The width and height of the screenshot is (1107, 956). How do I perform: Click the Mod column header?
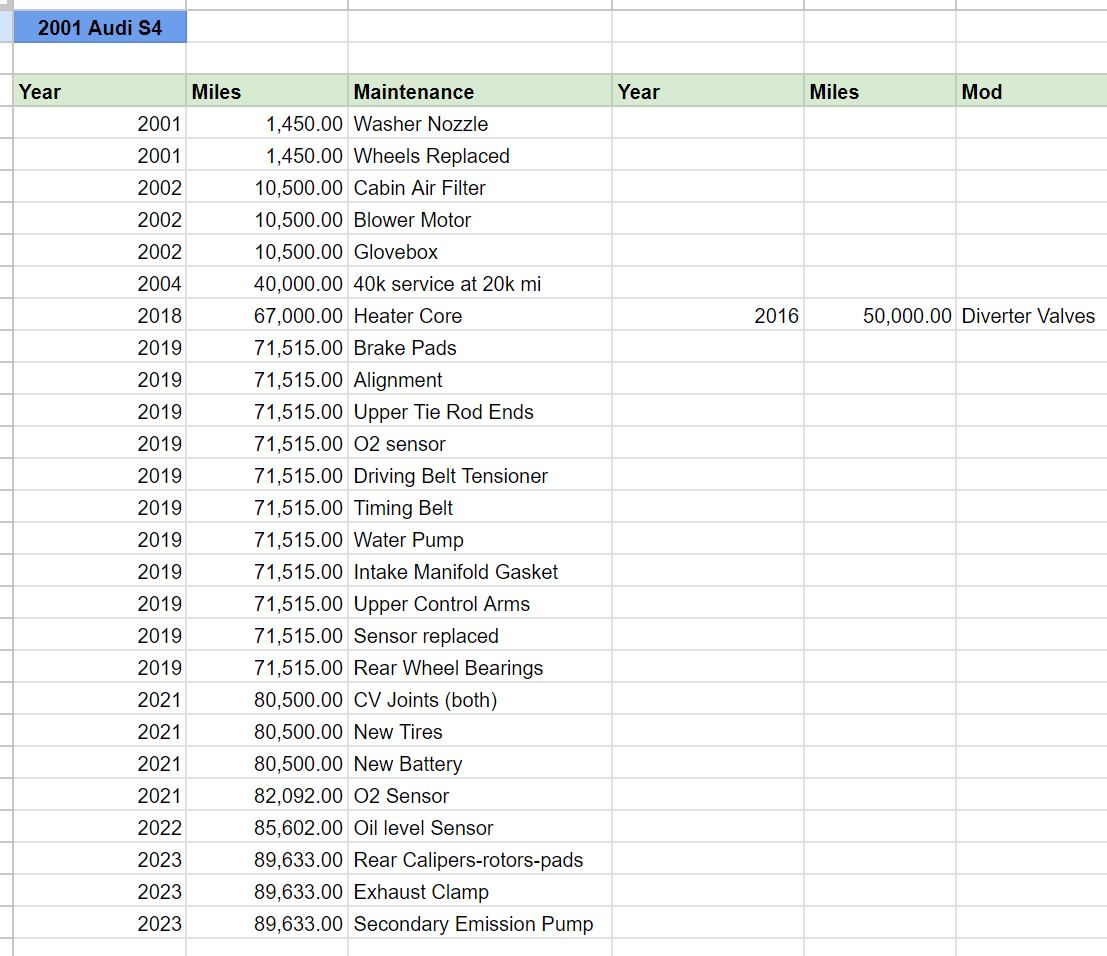(x=1031, y=91)
